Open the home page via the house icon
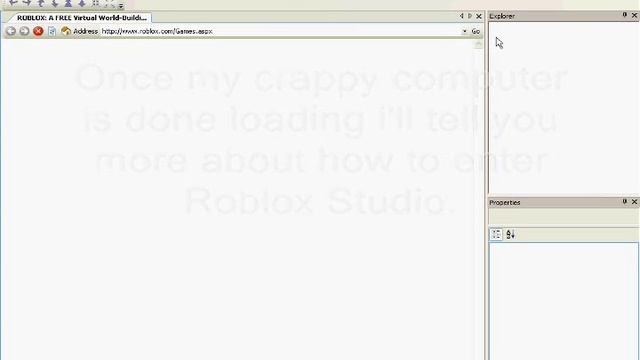Screen dimensions: 640x360 click(66, 31)
